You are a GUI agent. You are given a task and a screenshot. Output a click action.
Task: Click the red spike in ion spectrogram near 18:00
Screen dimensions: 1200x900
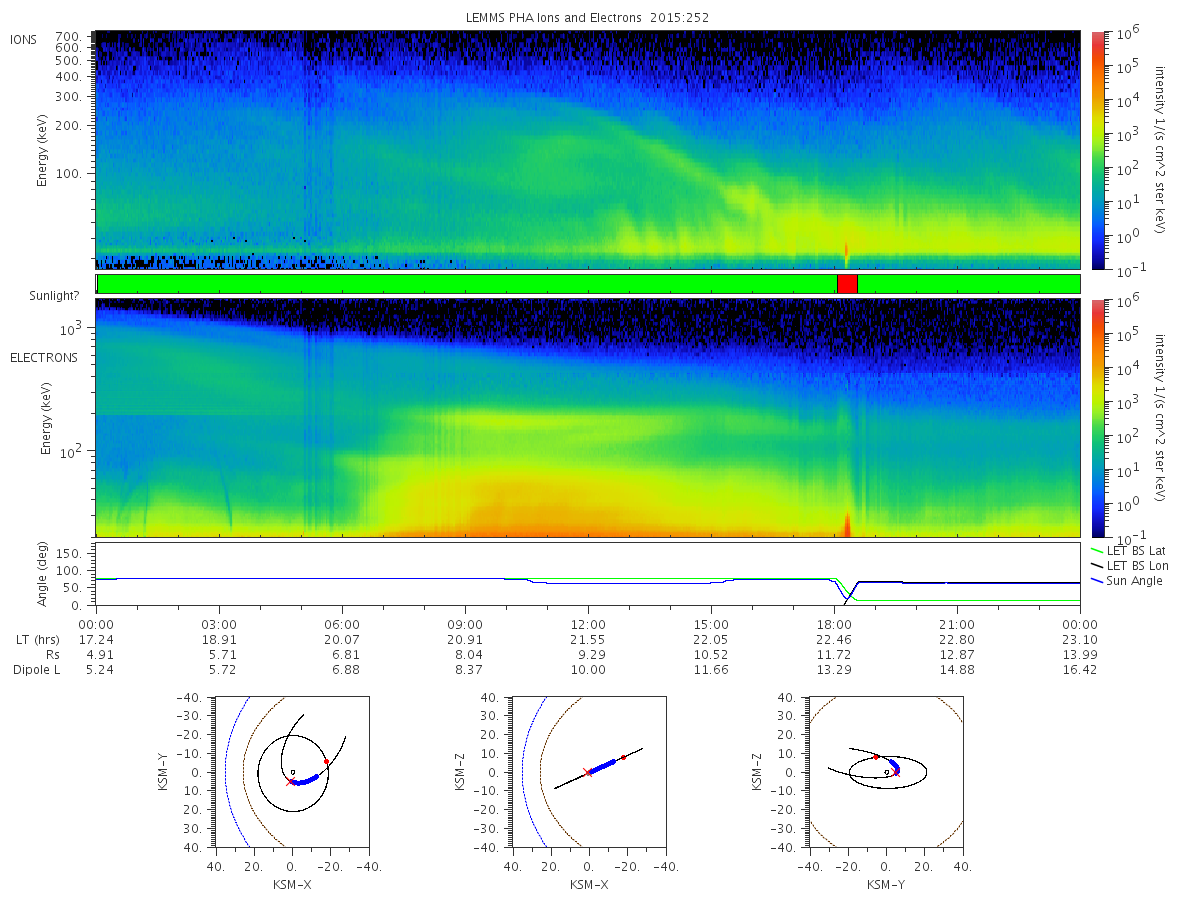pyautogui.click(x=846, y=250)
